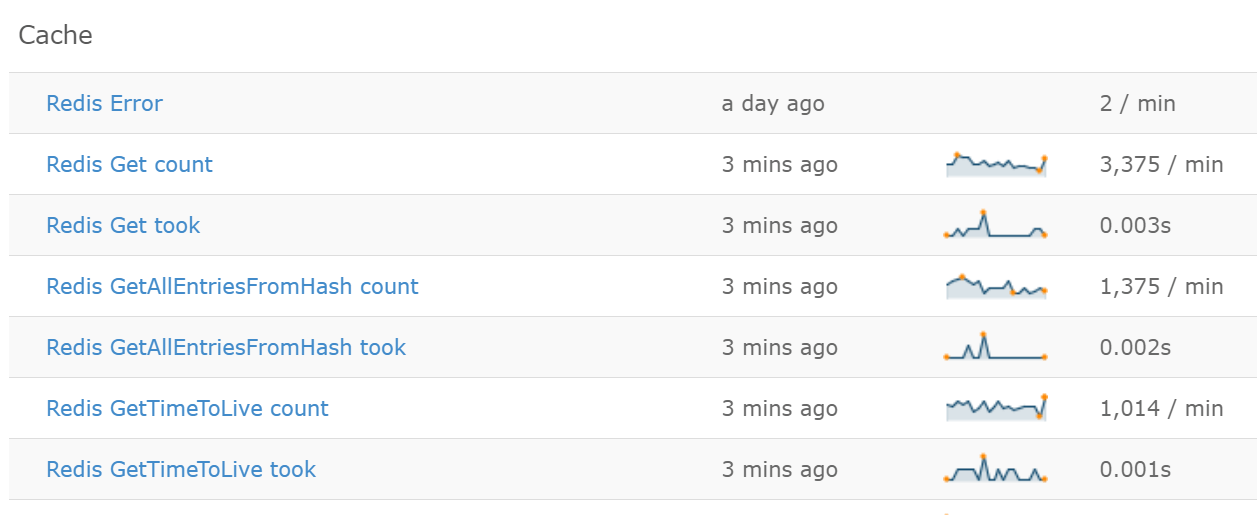Image resolution: width=1257 pixels, height=515 pixels.
Task: Open Redis GetTimeToLive took link
Action: tap(181, 469)
